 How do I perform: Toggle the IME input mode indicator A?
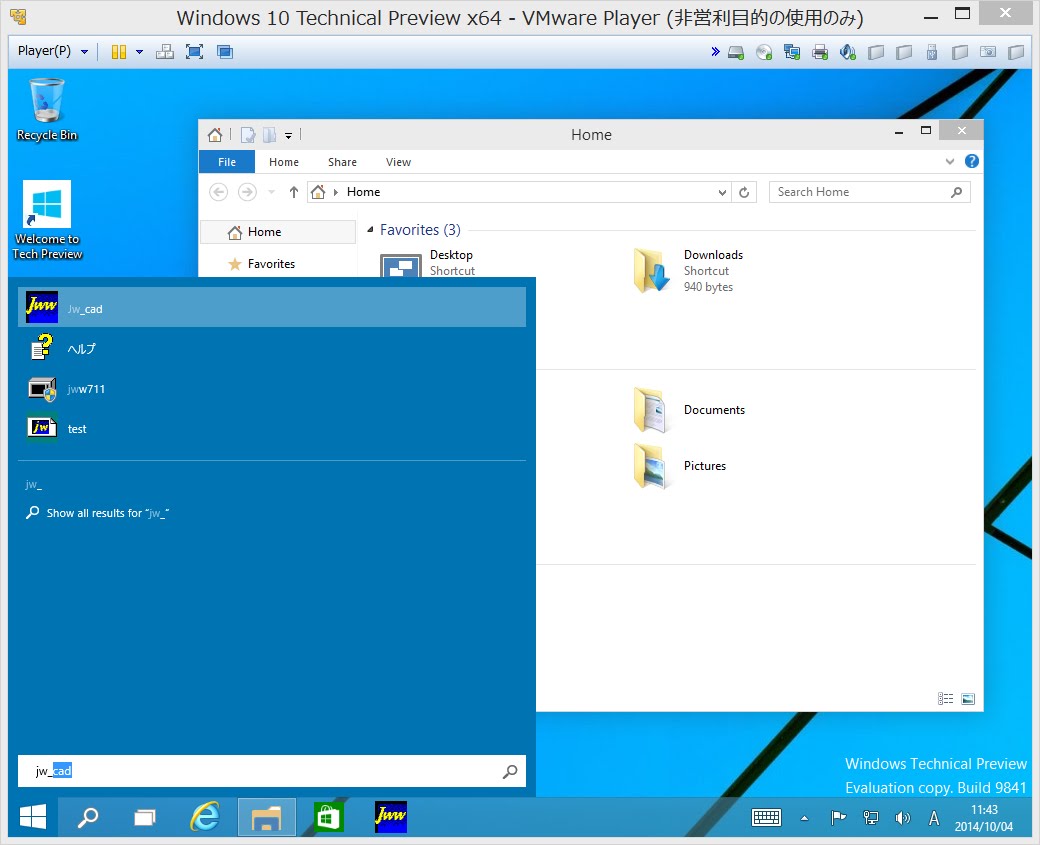(x=934, y=818)
